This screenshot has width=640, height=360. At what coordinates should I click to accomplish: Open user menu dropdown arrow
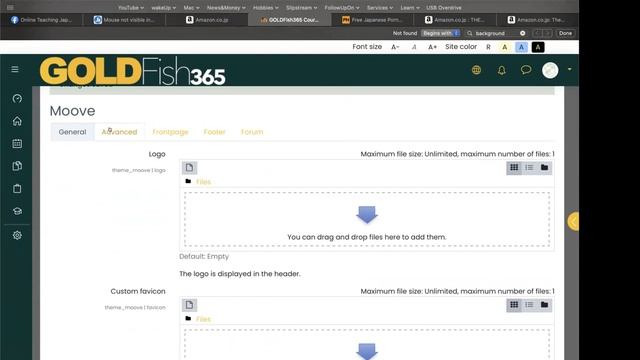[x=569, y=69]
